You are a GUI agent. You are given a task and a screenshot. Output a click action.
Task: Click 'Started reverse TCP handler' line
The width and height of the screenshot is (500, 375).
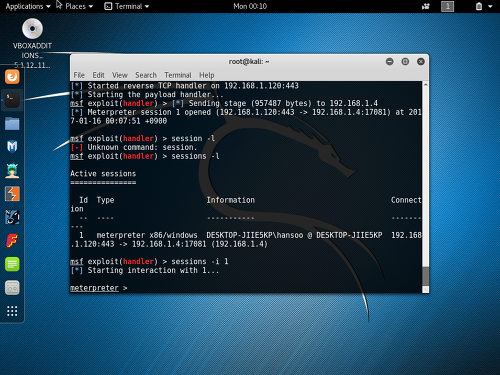pyautogui.click(x=184, y=86)
